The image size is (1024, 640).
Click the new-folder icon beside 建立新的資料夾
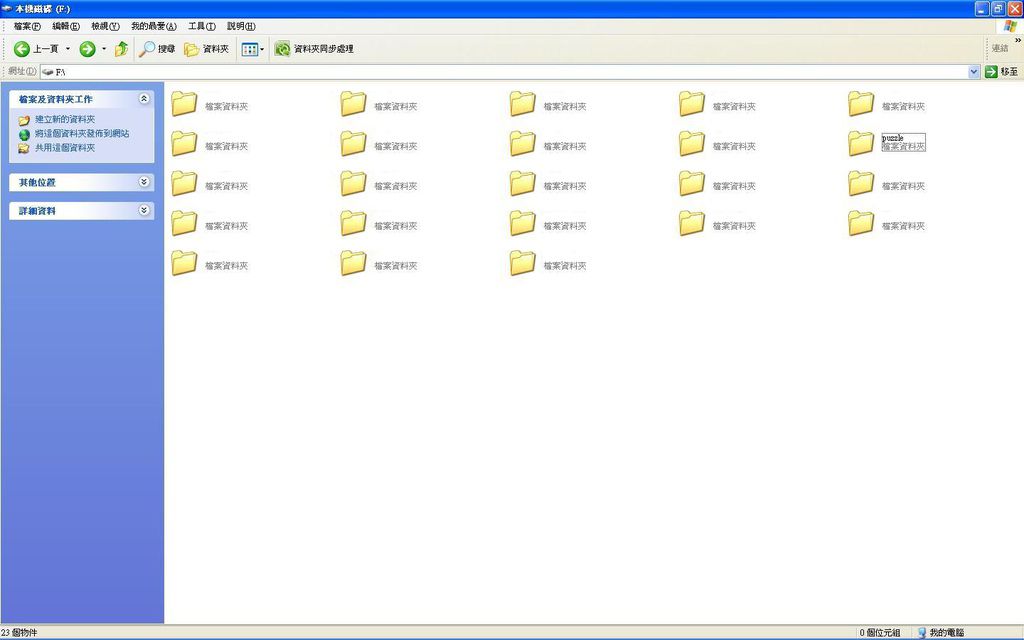24,120
